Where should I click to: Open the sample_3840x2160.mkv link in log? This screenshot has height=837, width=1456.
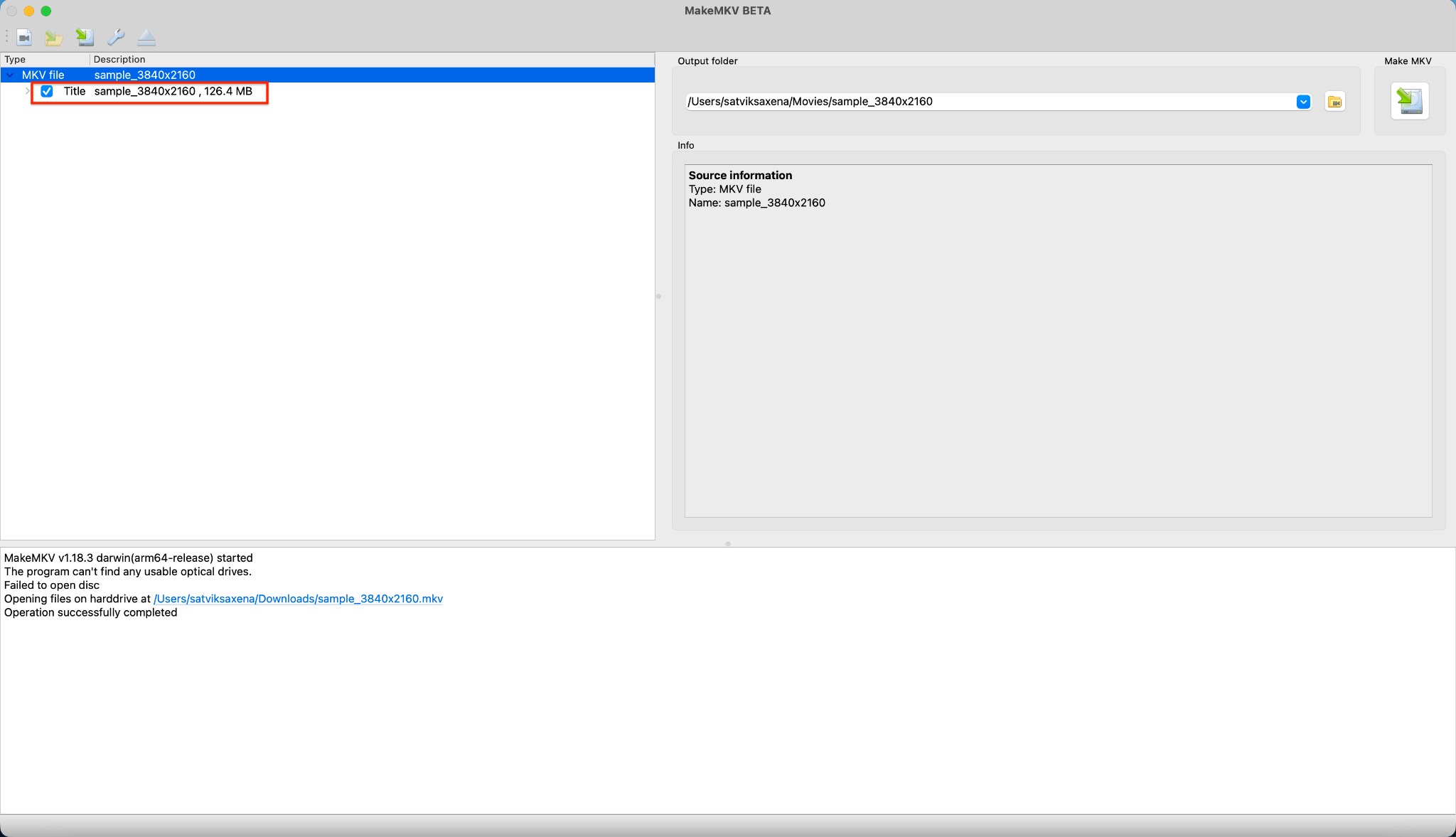click(297, 598)
